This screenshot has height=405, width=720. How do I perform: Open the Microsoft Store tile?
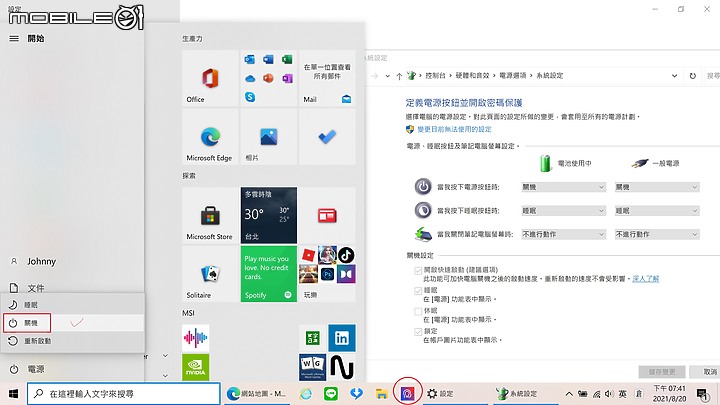210,215
